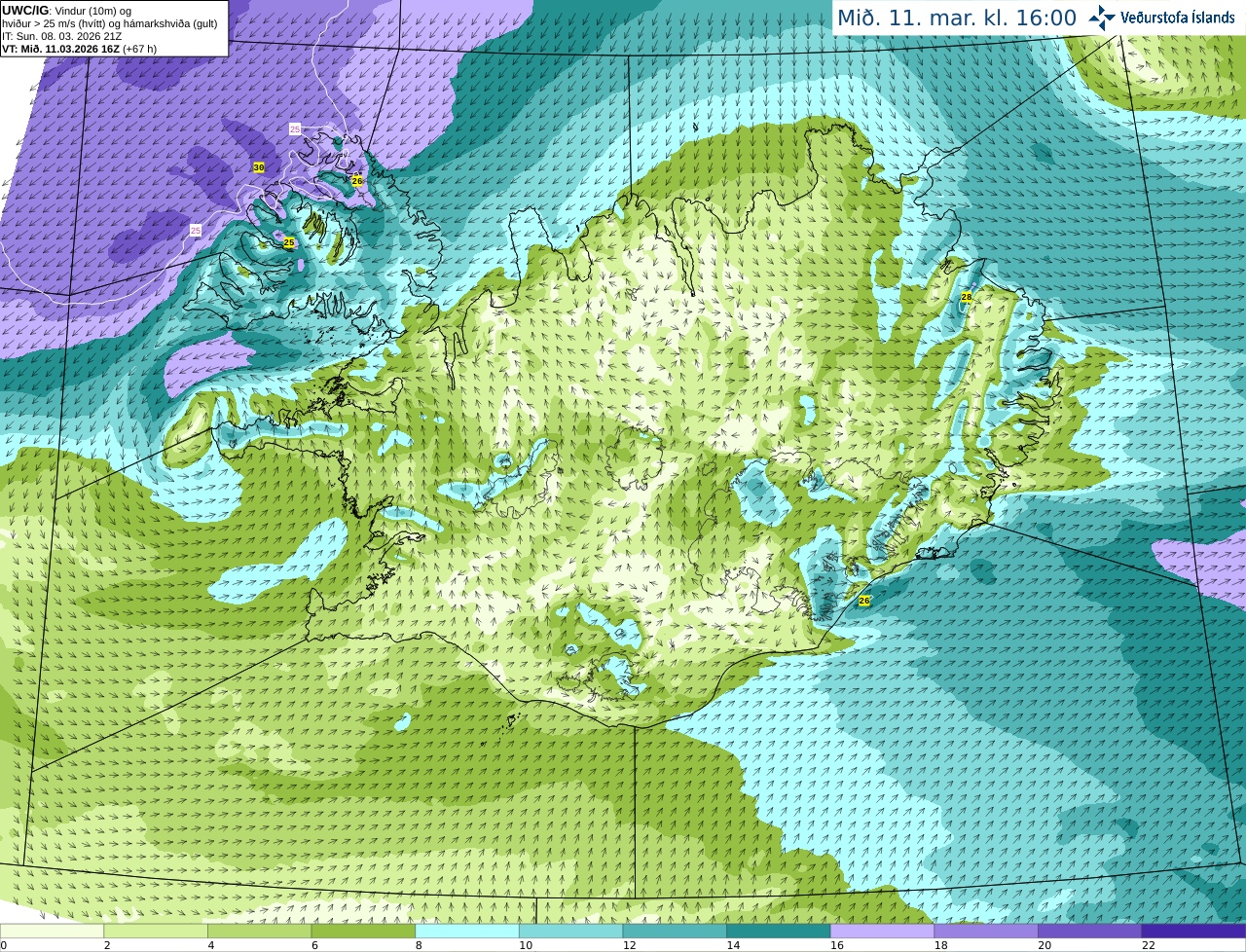This screenshot has width=1246, height=952.
Task: Click the 26 gust marker on the southeast coast
Action: (x=864, y=601)
